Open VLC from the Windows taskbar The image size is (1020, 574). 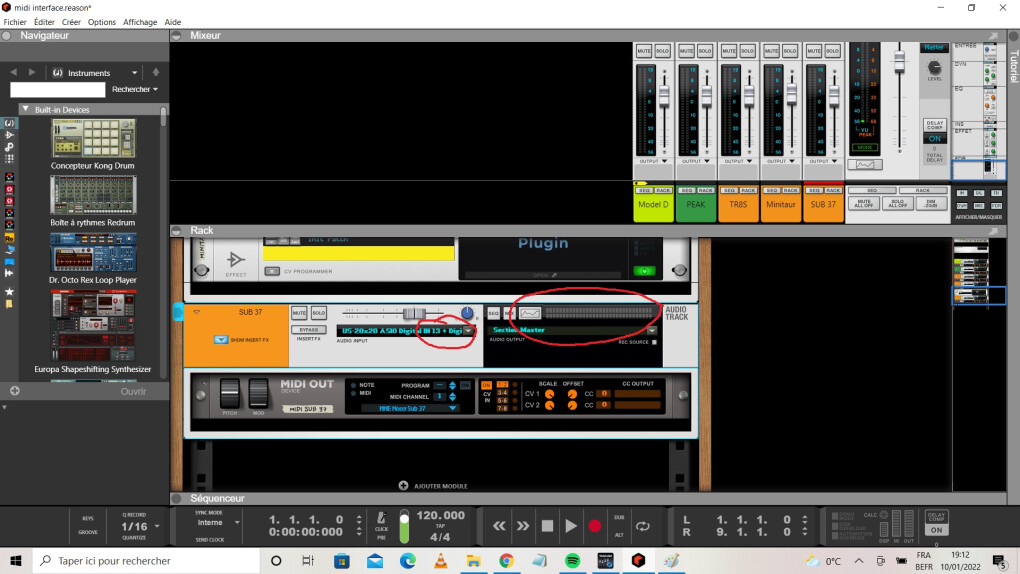(x=440, y=560)
